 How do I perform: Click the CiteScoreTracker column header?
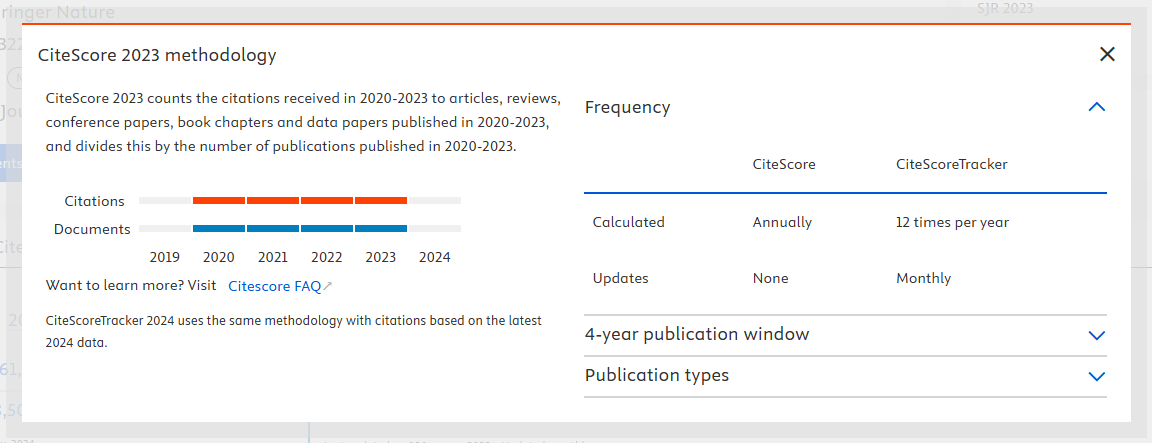pos(951,164)
